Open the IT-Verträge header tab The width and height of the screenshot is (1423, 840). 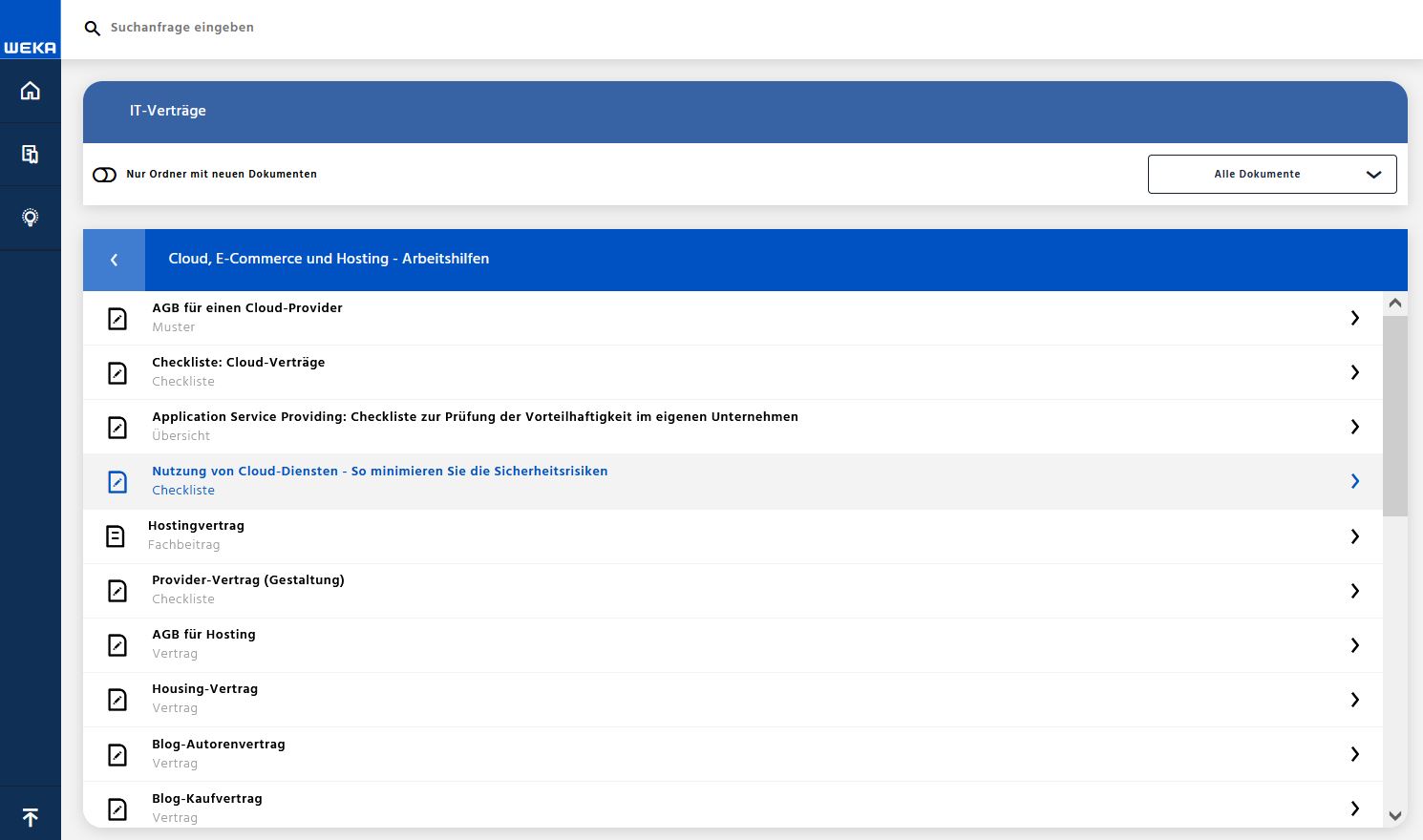(x=168, y=111)
